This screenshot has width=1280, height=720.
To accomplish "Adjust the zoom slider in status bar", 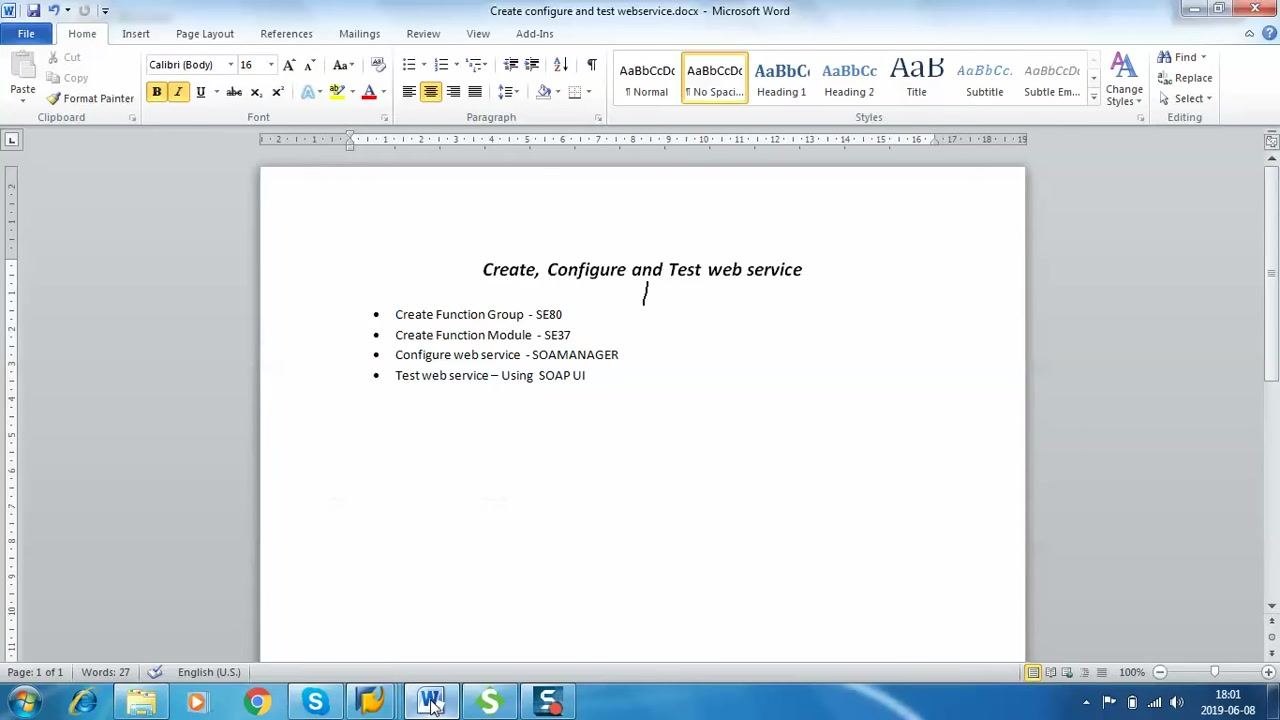I will coord(1214,672).
